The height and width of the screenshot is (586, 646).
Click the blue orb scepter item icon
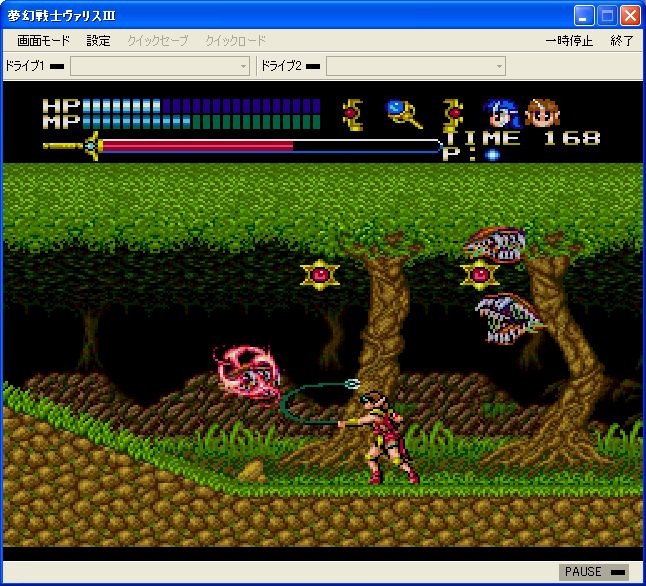pyautogui.click(x=404, y=114)
